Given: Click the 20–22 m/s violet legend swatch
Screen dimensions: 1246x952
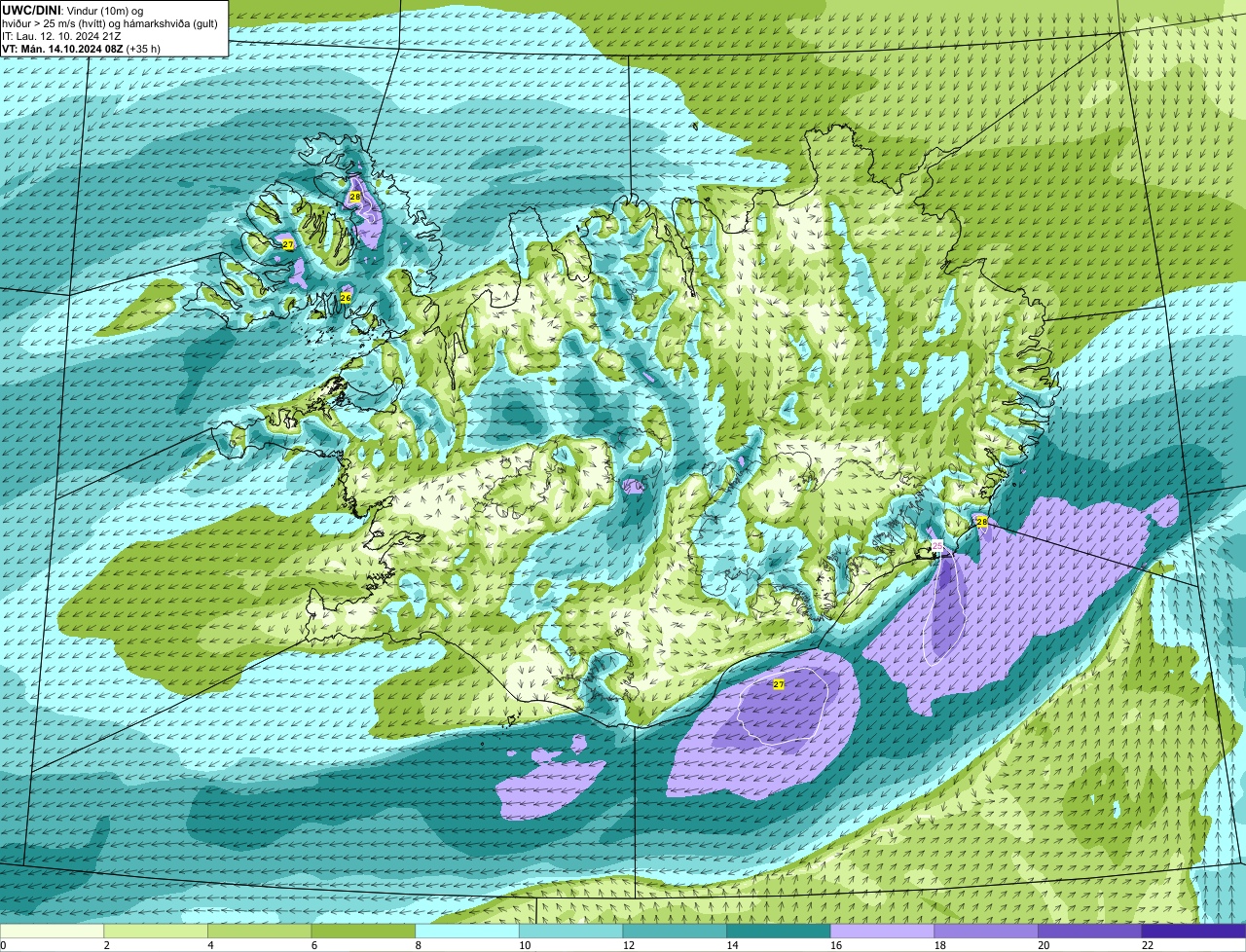Looking at the screenshot, I should [1090, 932].
